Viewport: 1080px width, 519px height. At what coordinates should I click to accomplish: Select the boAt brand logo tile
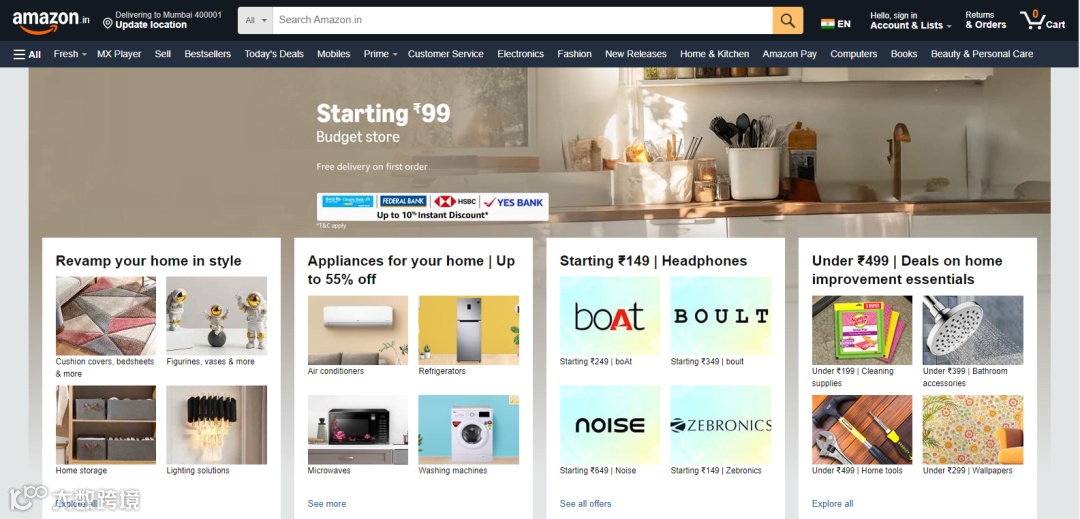pyautogui.click(x=610, y=316)
